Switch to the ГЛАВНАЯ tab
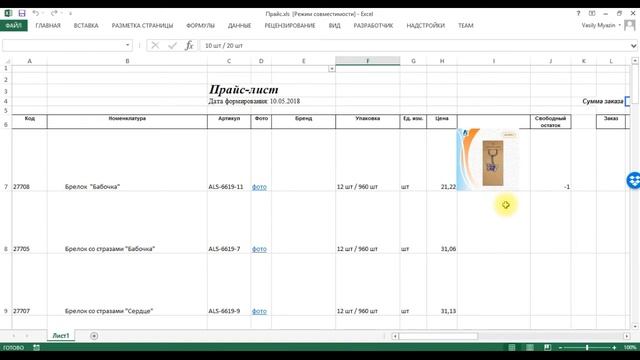Screen dimensions: 640x360 48,25
